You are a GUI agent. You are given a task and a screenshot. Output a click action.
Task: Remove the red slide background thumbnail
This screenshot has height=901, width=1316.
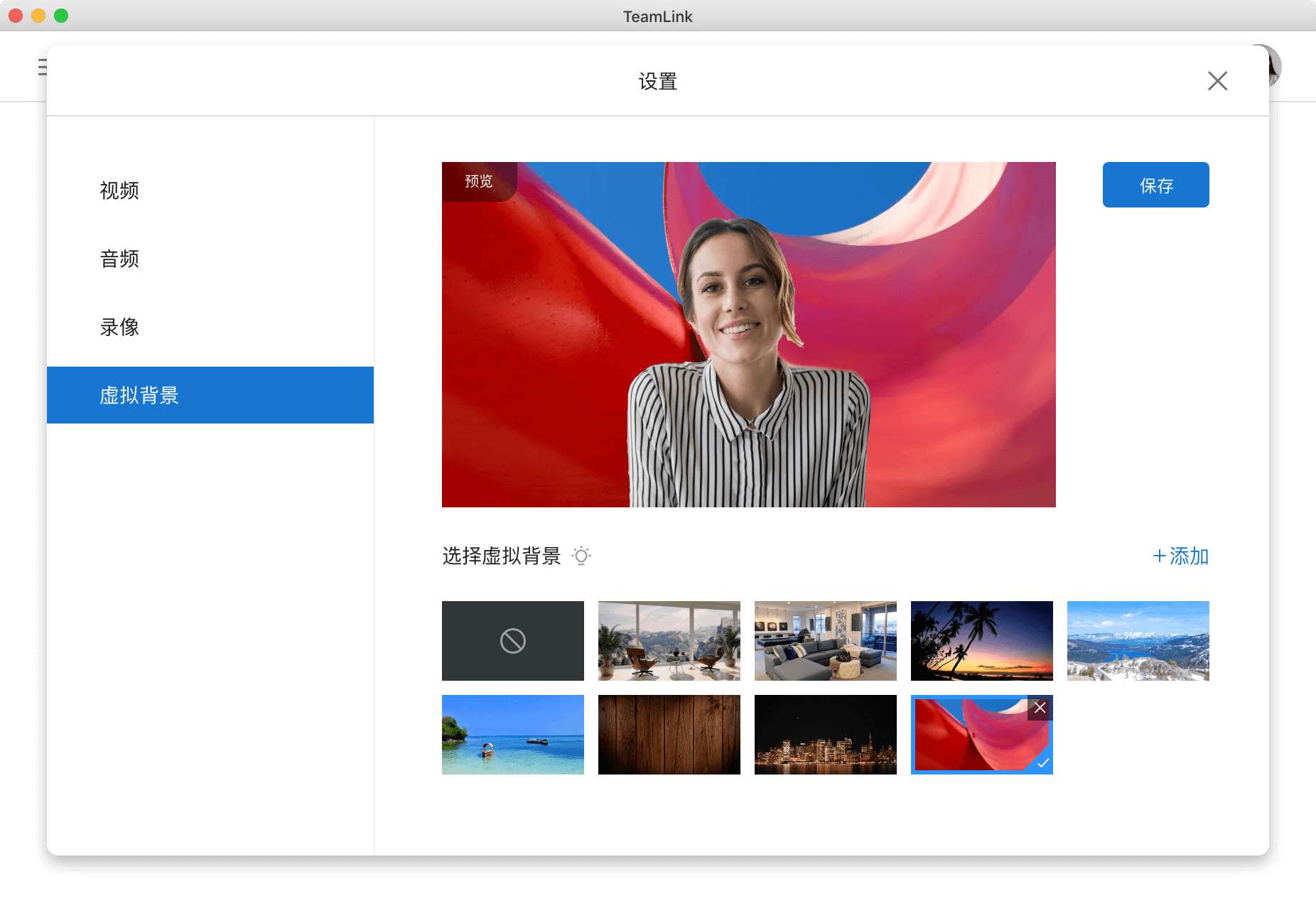point(1040,708)
